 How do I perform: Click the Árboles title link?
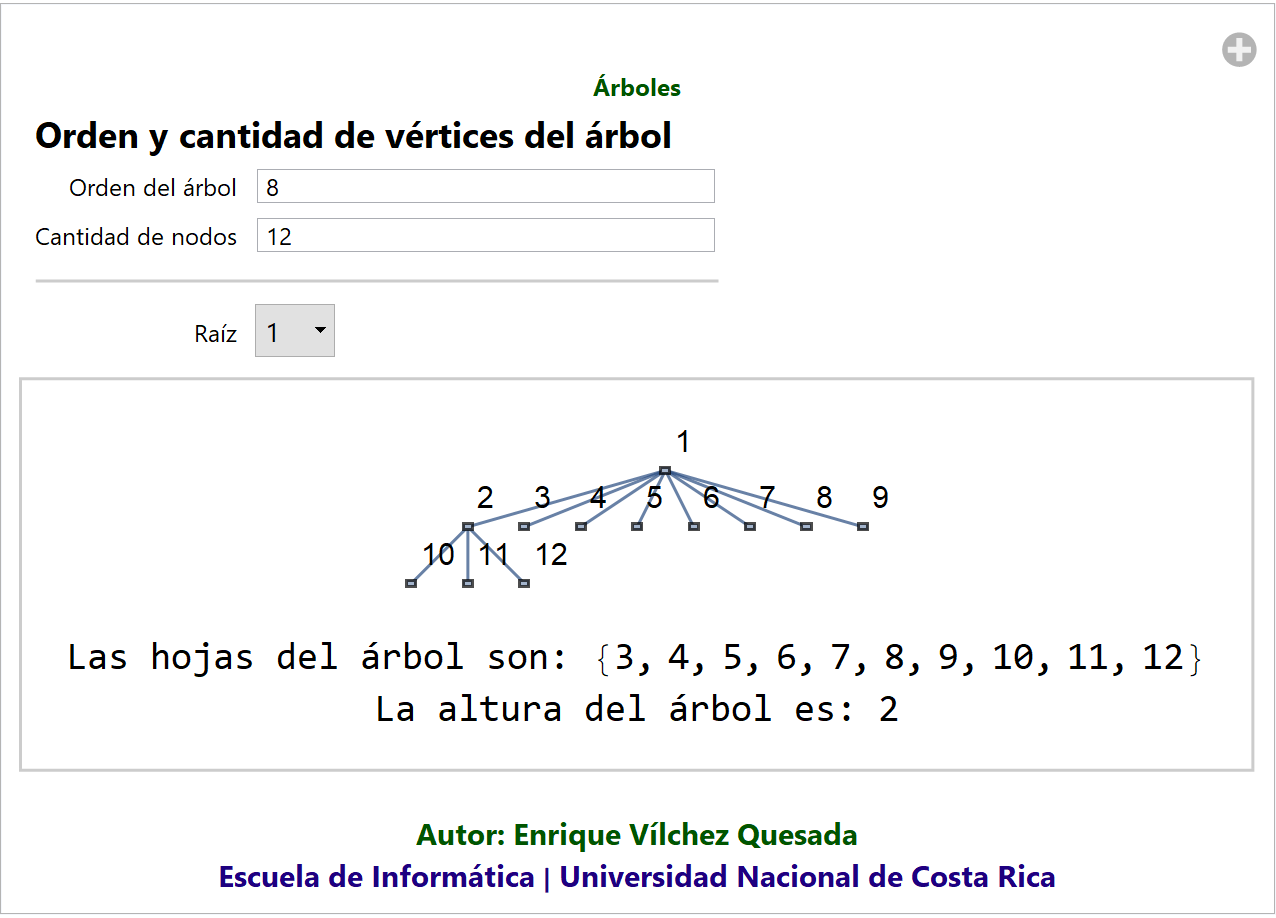tap(637, 88)
